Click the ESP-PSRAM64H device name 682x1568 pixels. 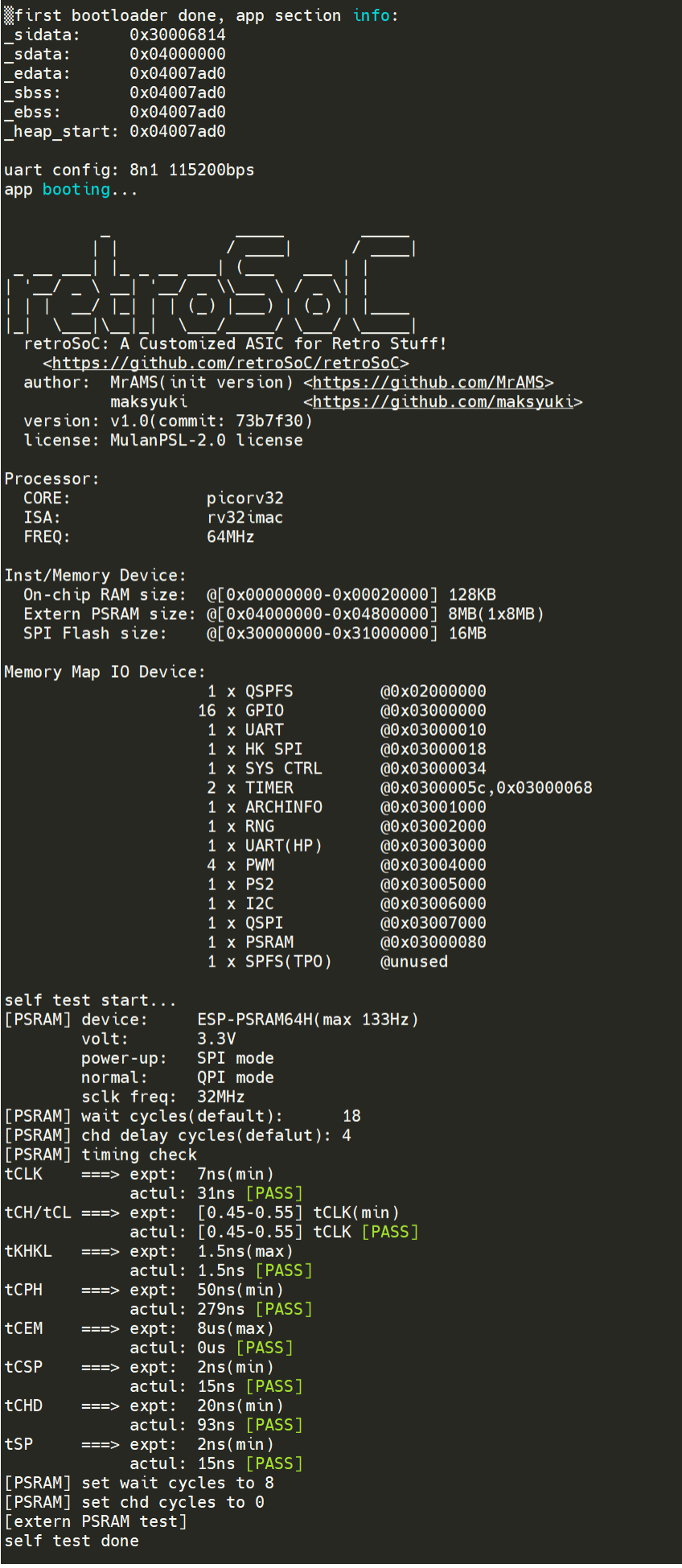click(254, 1020)
